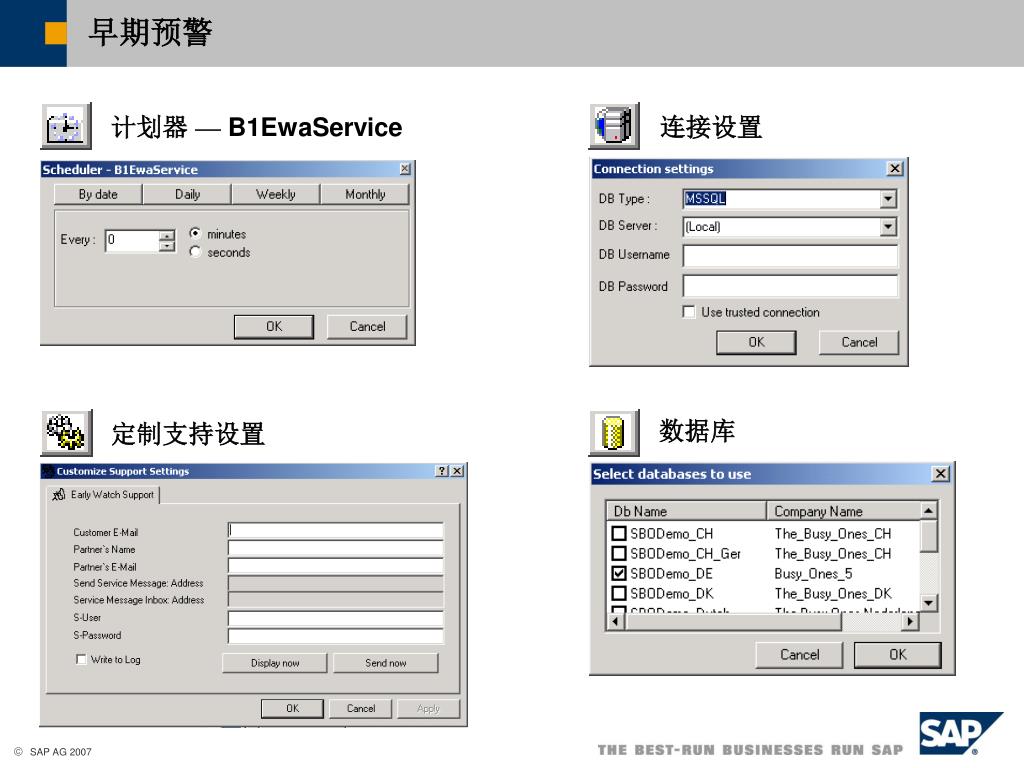Screen dimensions: 1024x768
Task: Click Cancel in Customize Support Settings
Action: point(360,709)
